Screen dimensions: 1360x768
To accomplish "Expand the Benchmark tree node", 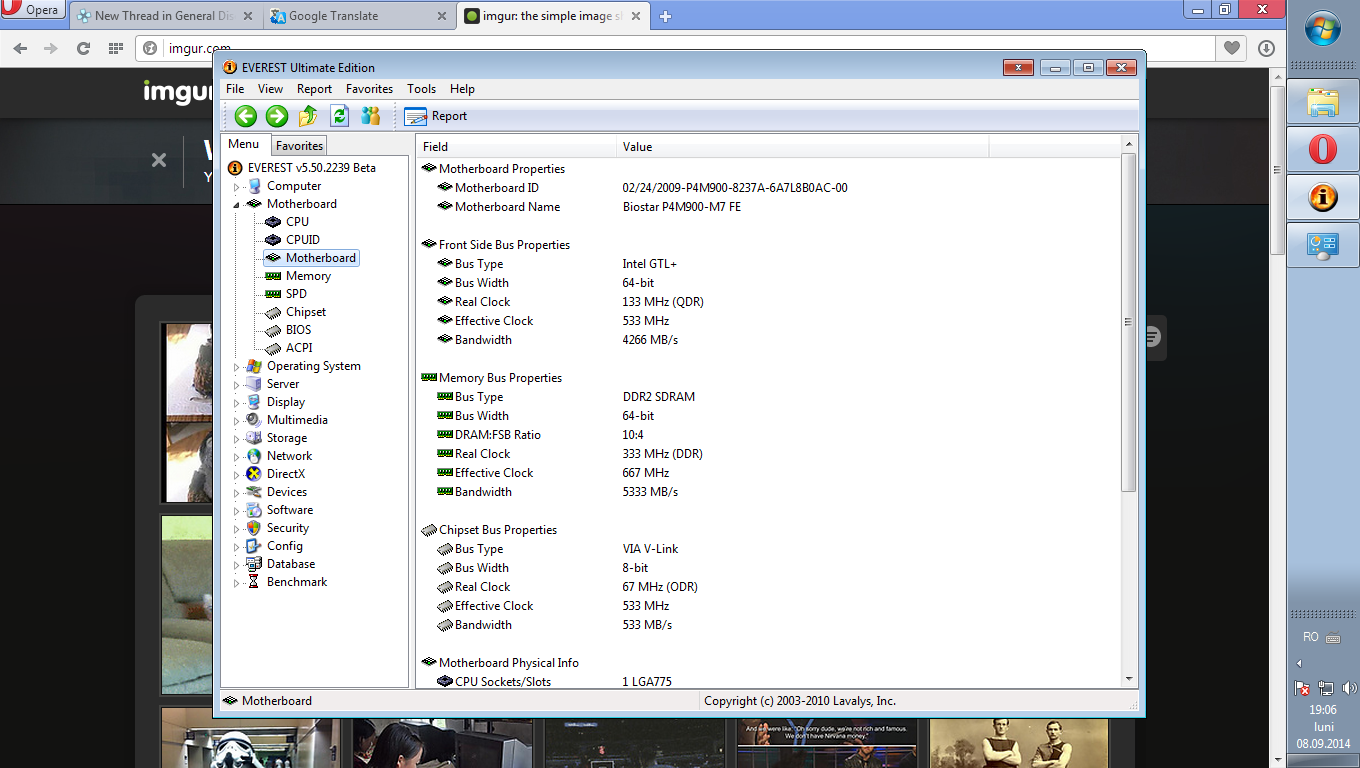I will tap(237, 583).
